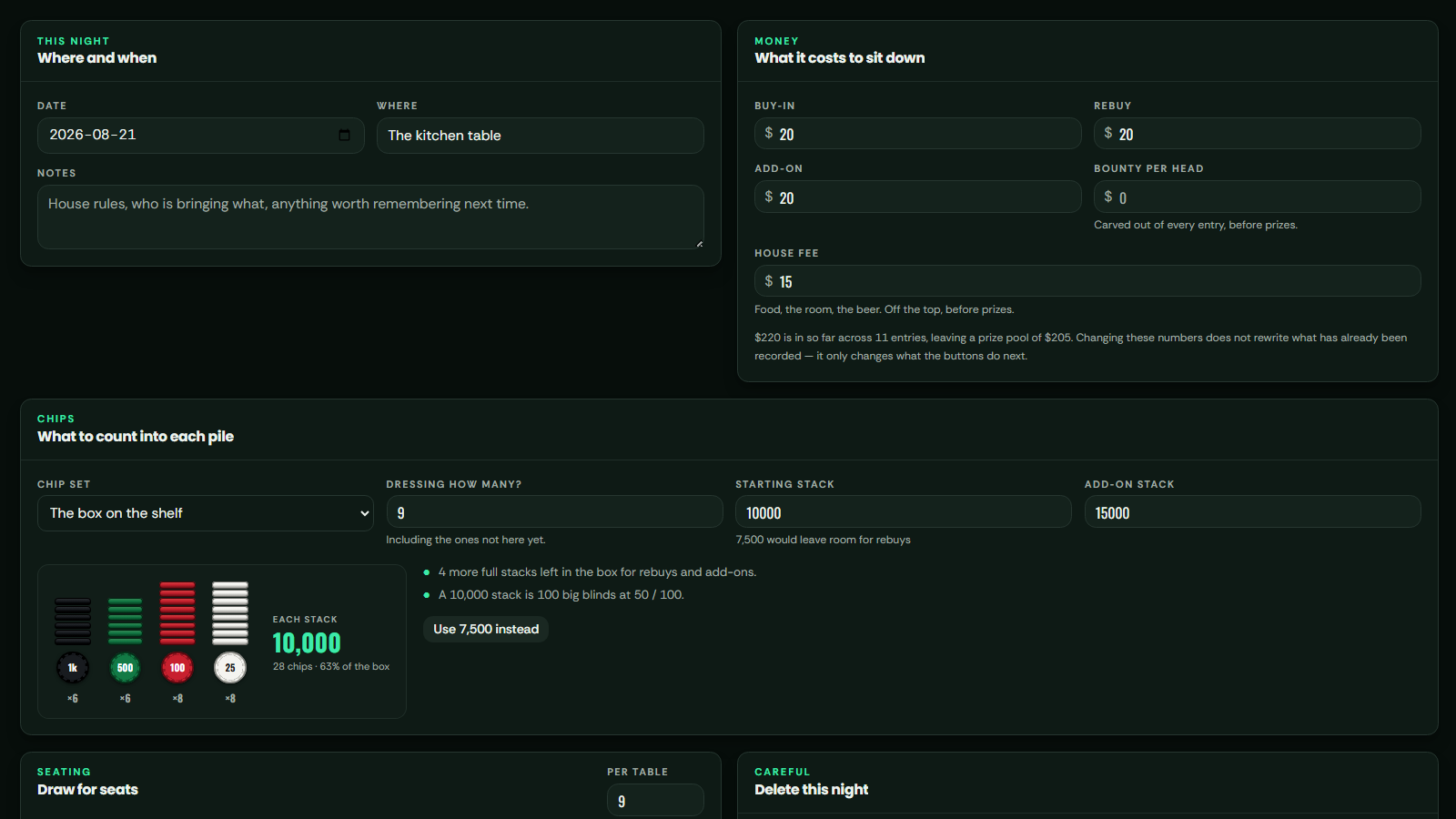This screenshot has height=819, width=1456.
Task: Click the black 1k chip icon
Action: pos(73,668)
